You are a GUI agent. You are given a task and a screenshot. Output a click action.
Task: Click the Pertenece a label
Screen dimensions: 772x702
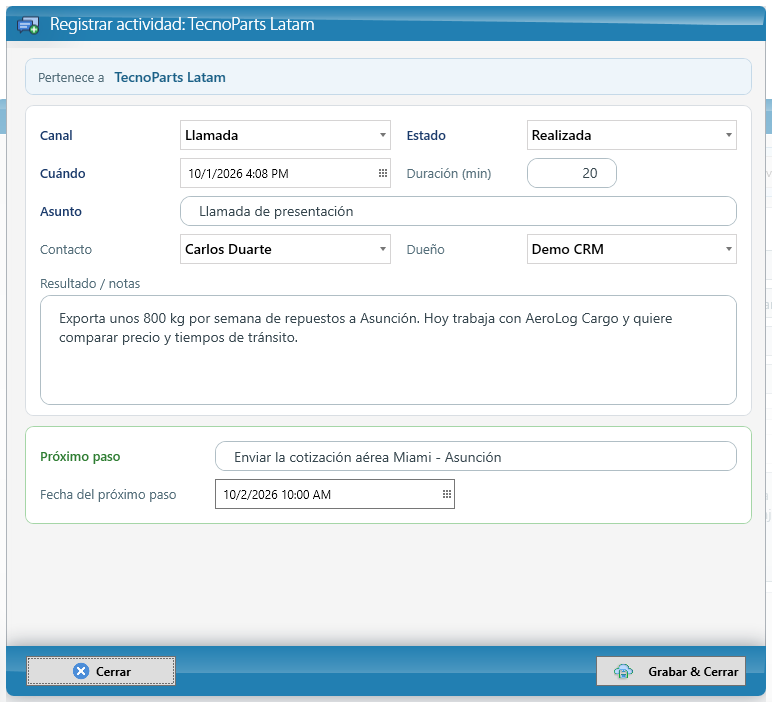pyautogui.click(x=71, y=78)
